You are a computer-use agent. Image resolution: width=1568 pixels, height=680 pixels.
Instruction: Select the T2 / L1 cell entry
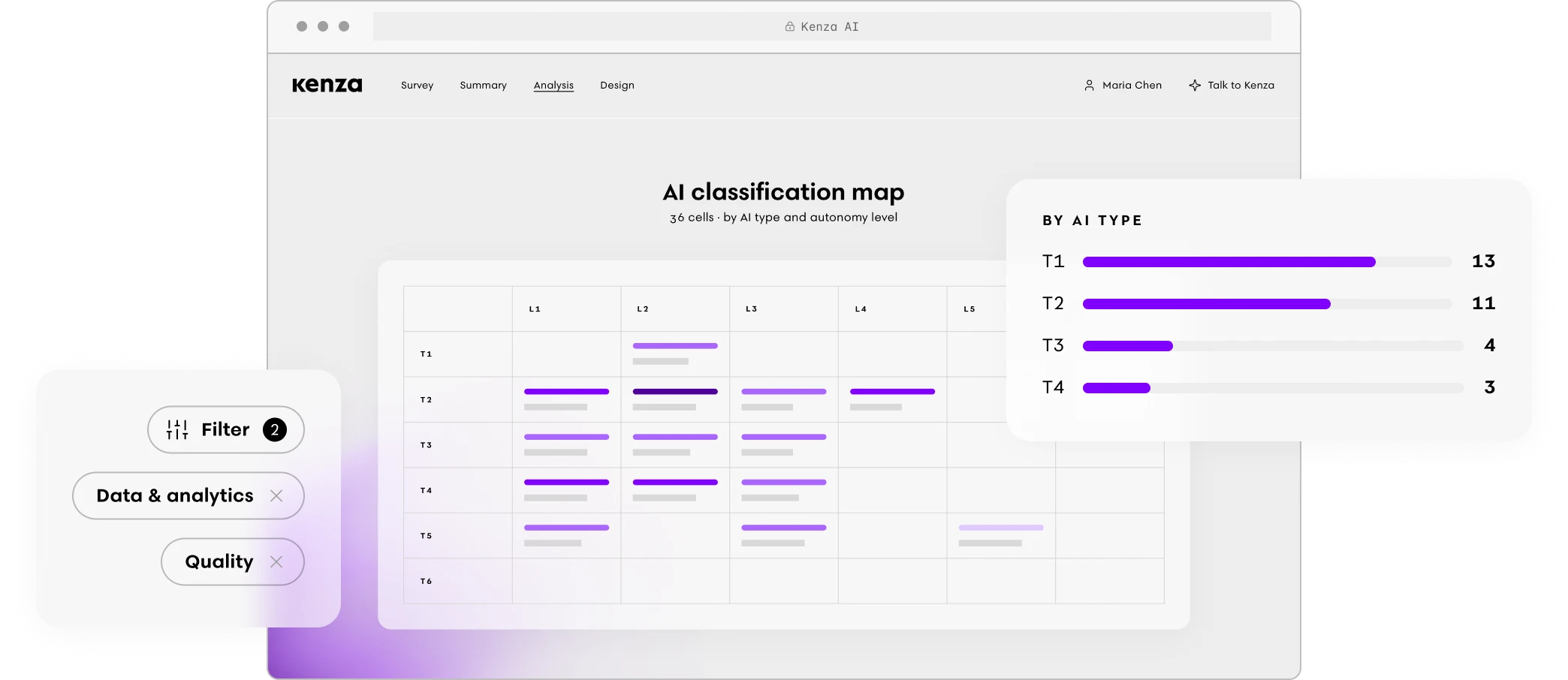coord(566,399)
